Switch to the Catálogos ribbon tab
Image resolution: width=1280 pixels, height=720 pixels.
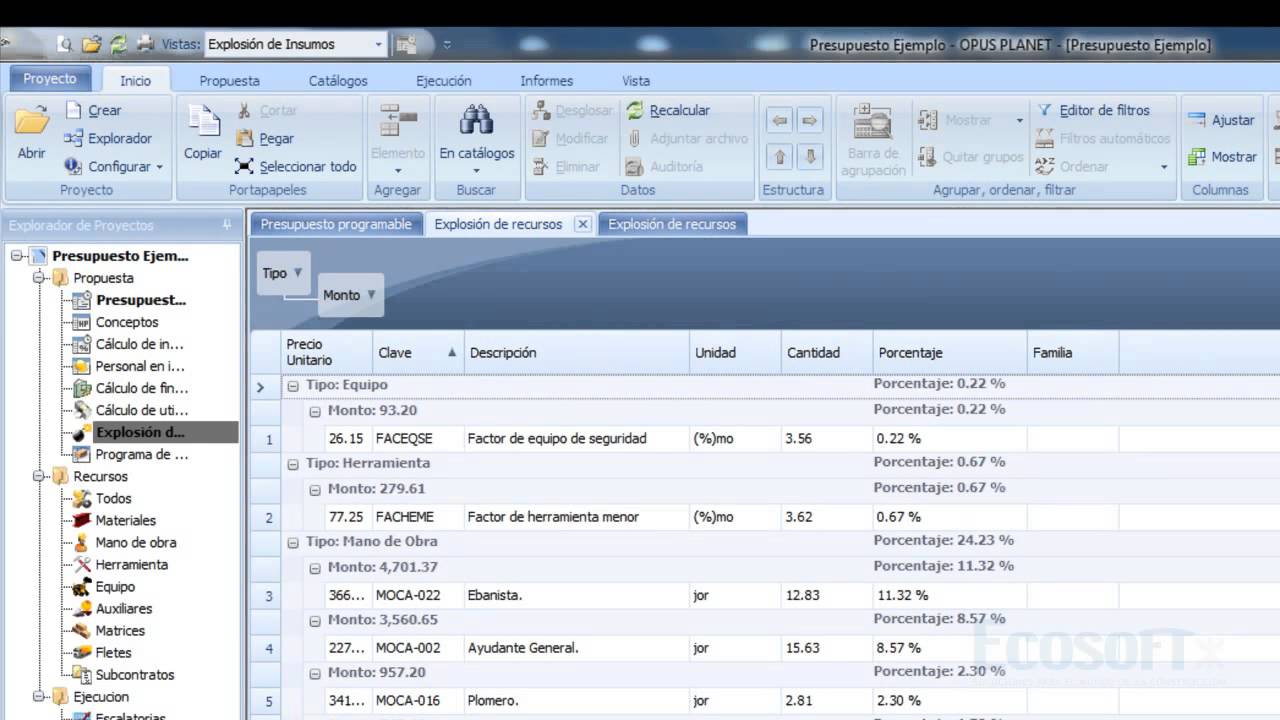tap(338, 81)
